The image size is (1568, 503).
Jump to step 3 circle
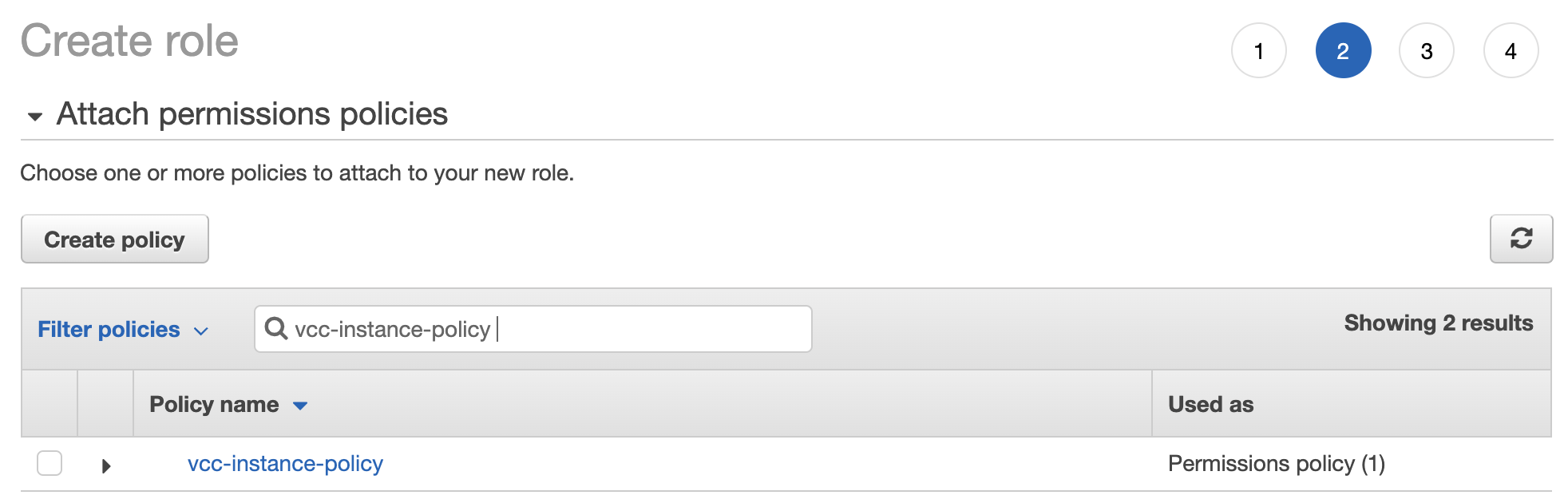(x=1427, y=50)
